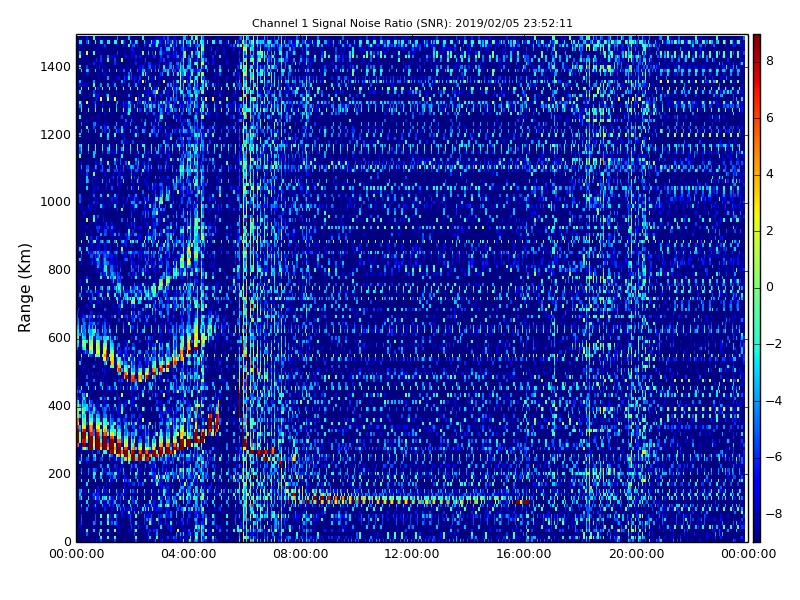Click the 04:00:00 time tick label
Screen dimensions: 800x600
click(188, 554)
